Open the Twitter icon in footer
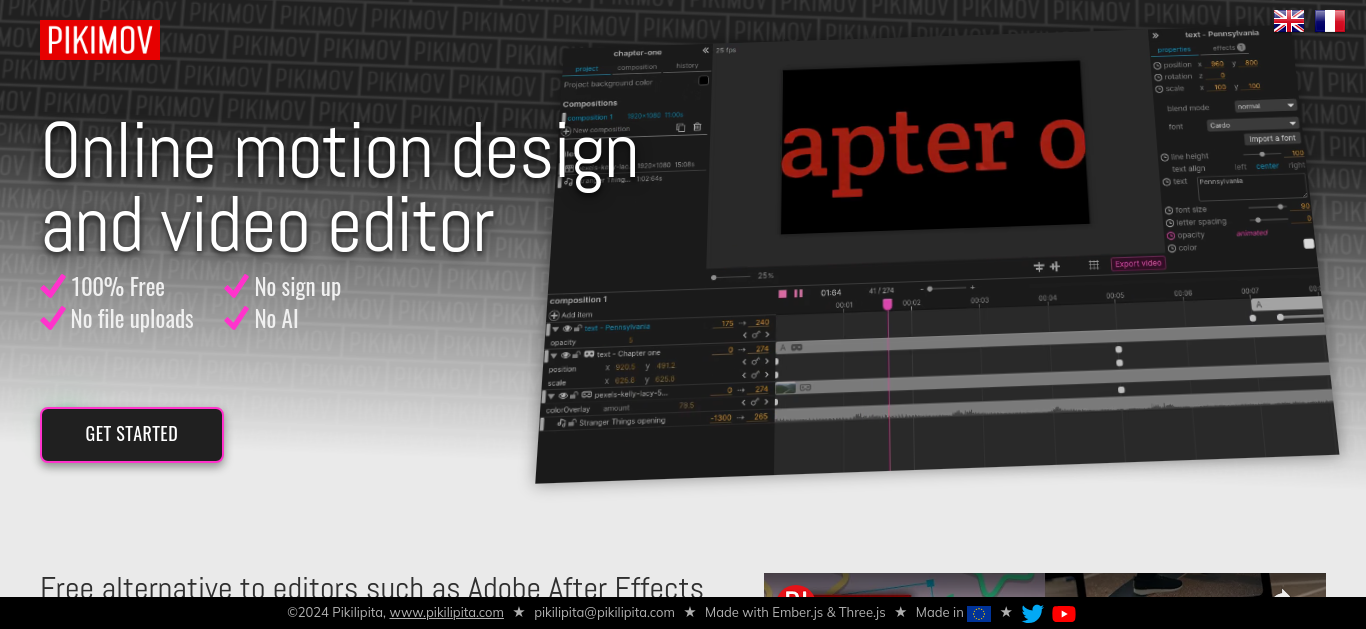Screen dimensions: 1366x629 click(x=1033, y=613)
